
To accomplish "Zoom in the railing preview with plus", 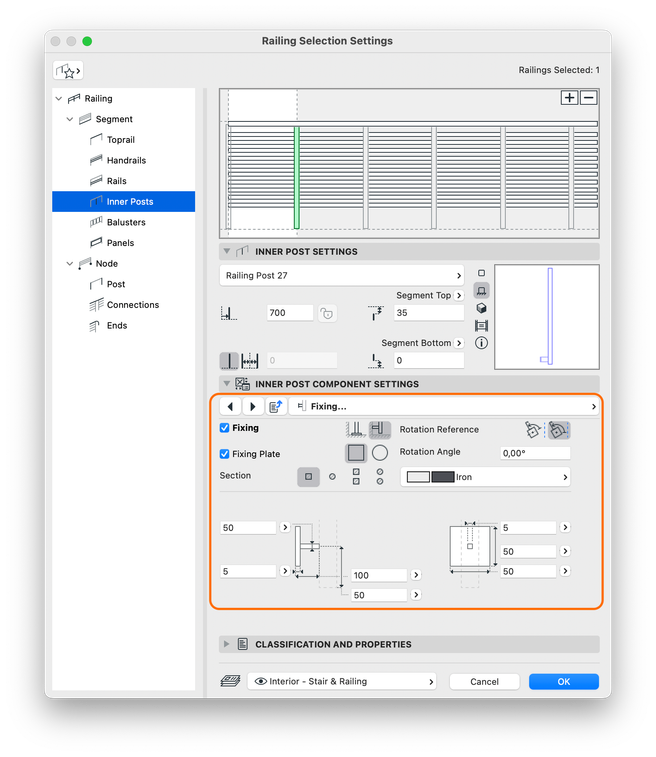I will [569, 98].
